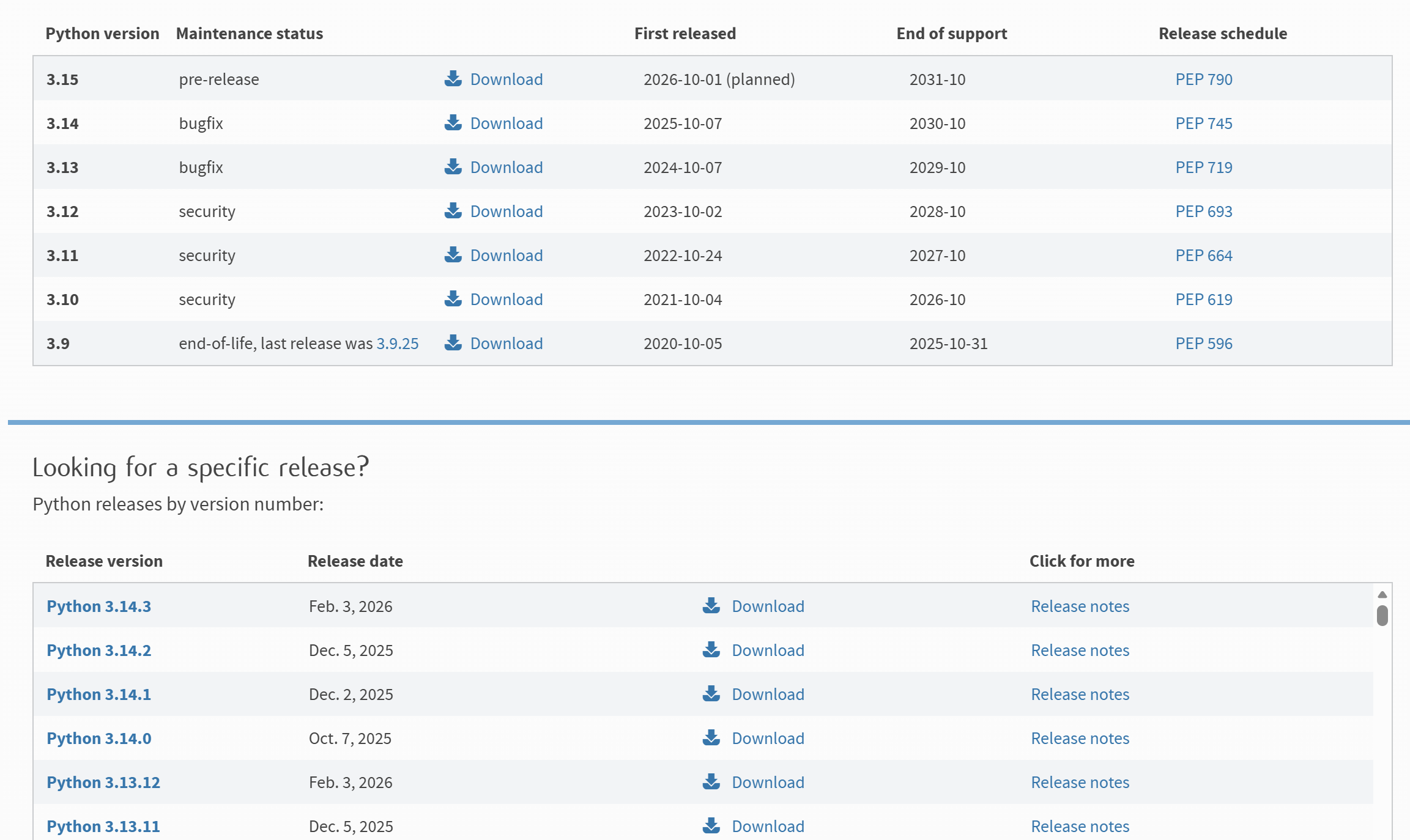The width and height of the screenshot is (1410, 840).
Task: Click Download text for Python 3.14.2 release
Action: (x=768, y=650)
